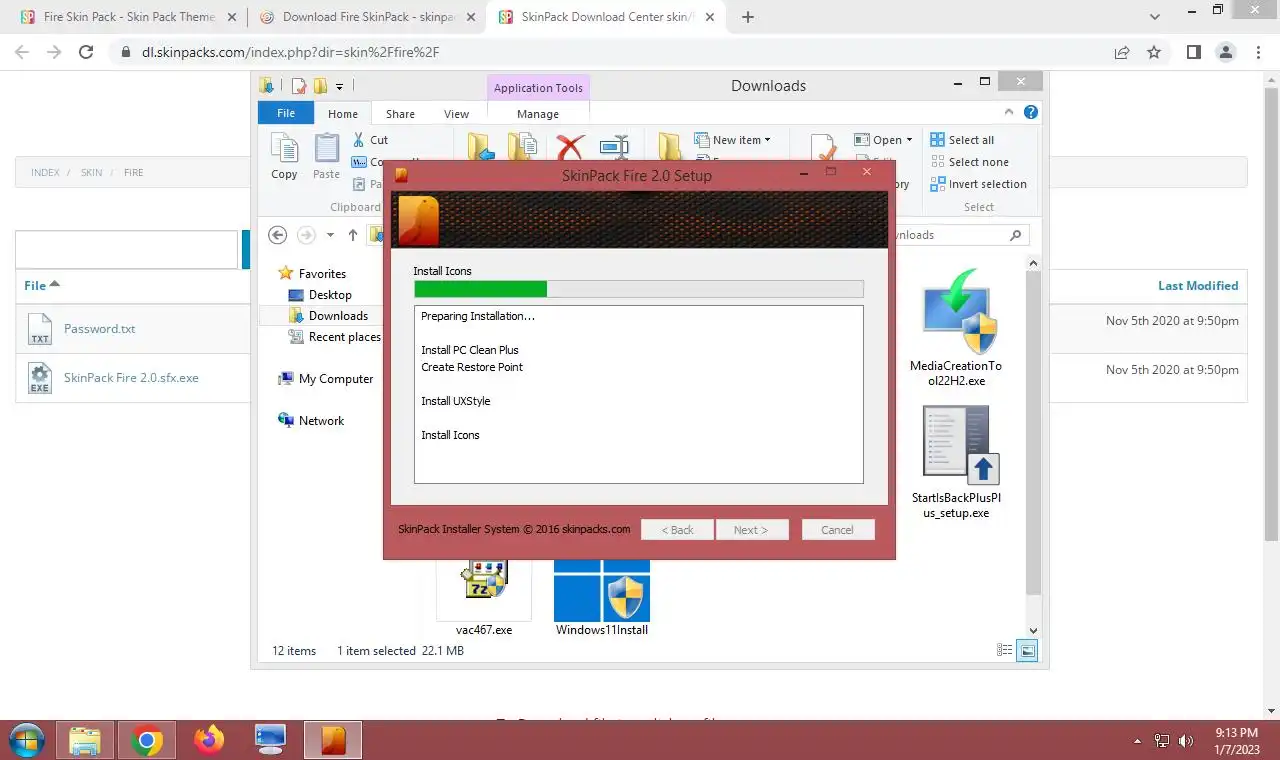Viewport: 1280px width, 760px height.
Task: Select the Windows11Install file
Action: click(602, 599)
